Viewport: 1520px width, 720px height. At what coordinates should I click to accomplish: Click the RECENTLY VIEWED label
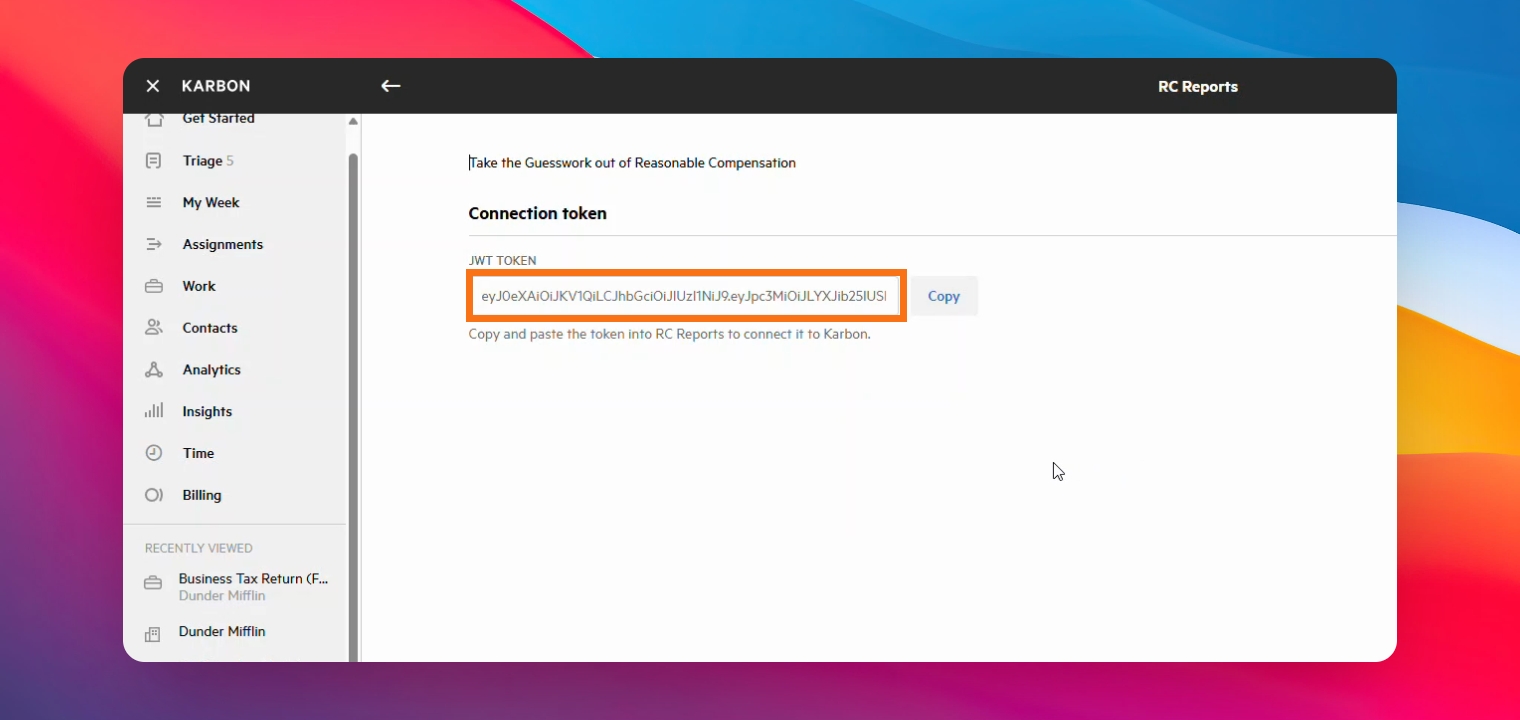click(x=199, y=548)
